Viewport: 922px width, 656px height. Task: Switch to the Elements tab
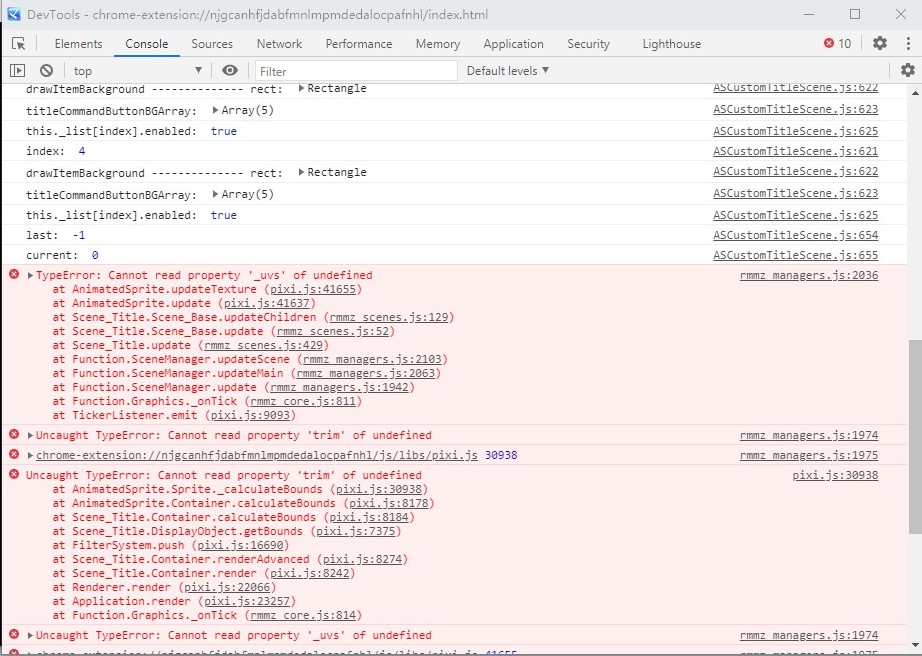(78, 43)
